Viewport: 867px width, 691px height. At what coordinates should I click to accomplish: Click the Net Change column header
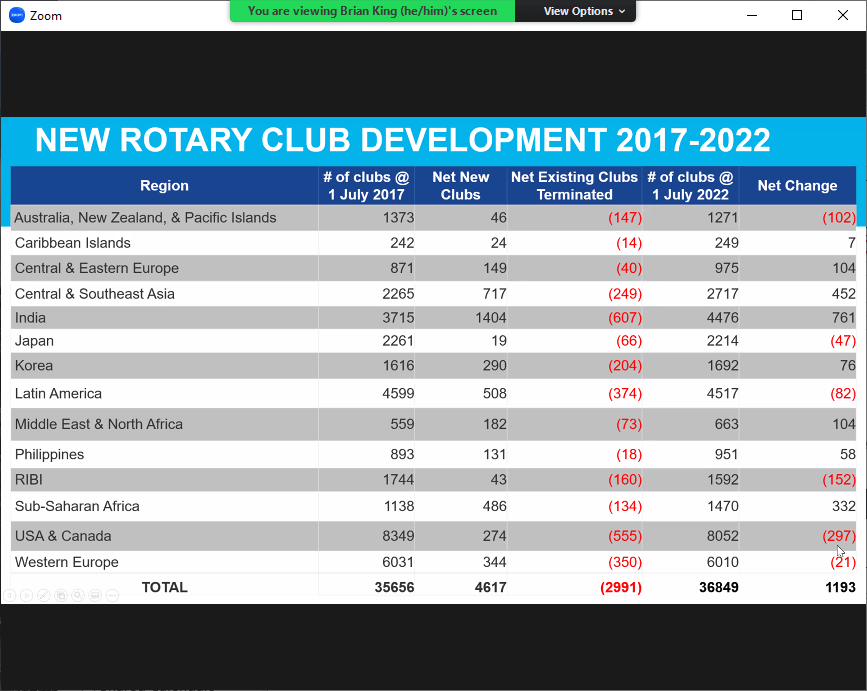click(797, 186)
